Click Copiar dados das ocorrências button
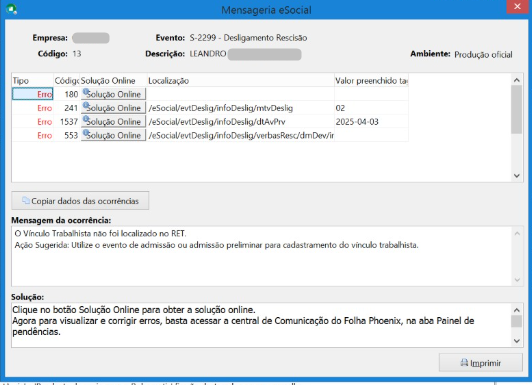The image size is (532, 385). click(80, 201)
